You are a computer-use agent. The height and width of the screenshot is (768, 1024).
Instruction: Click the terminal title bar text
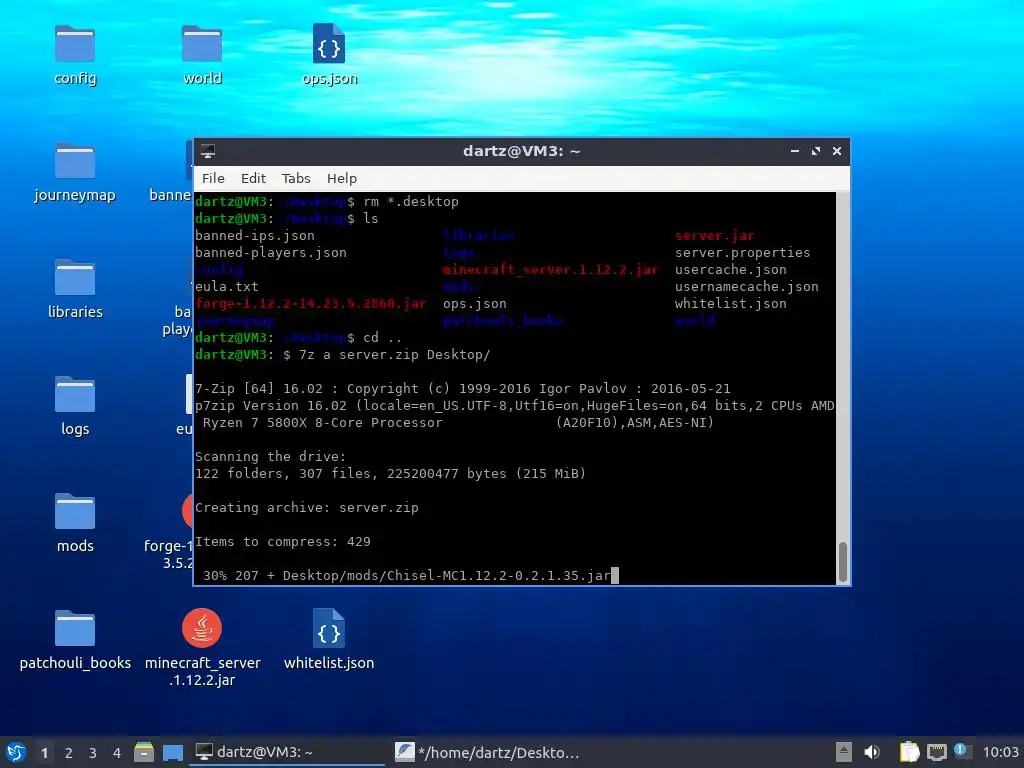(x=521, y=151)
